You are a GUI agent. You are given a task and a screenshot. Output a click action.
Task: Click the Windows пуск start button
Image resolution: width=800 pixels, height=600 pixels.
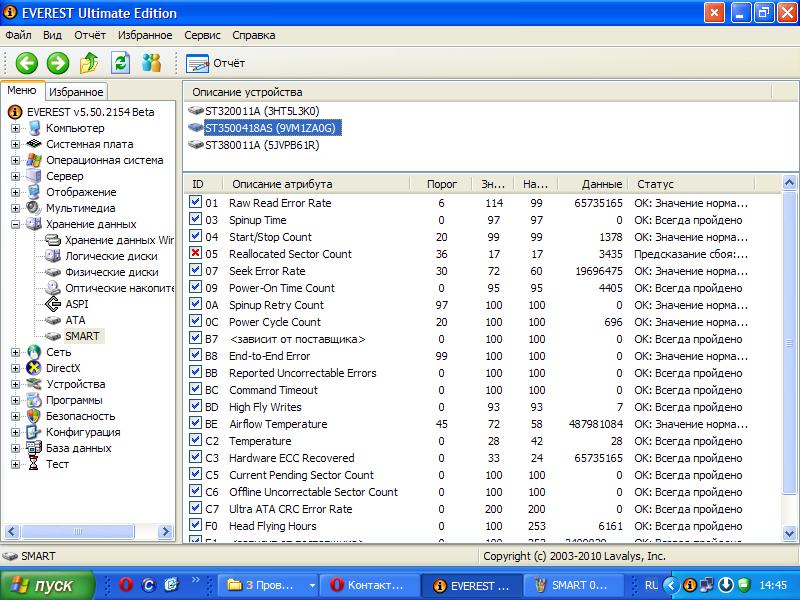click(x=47, y=584)
